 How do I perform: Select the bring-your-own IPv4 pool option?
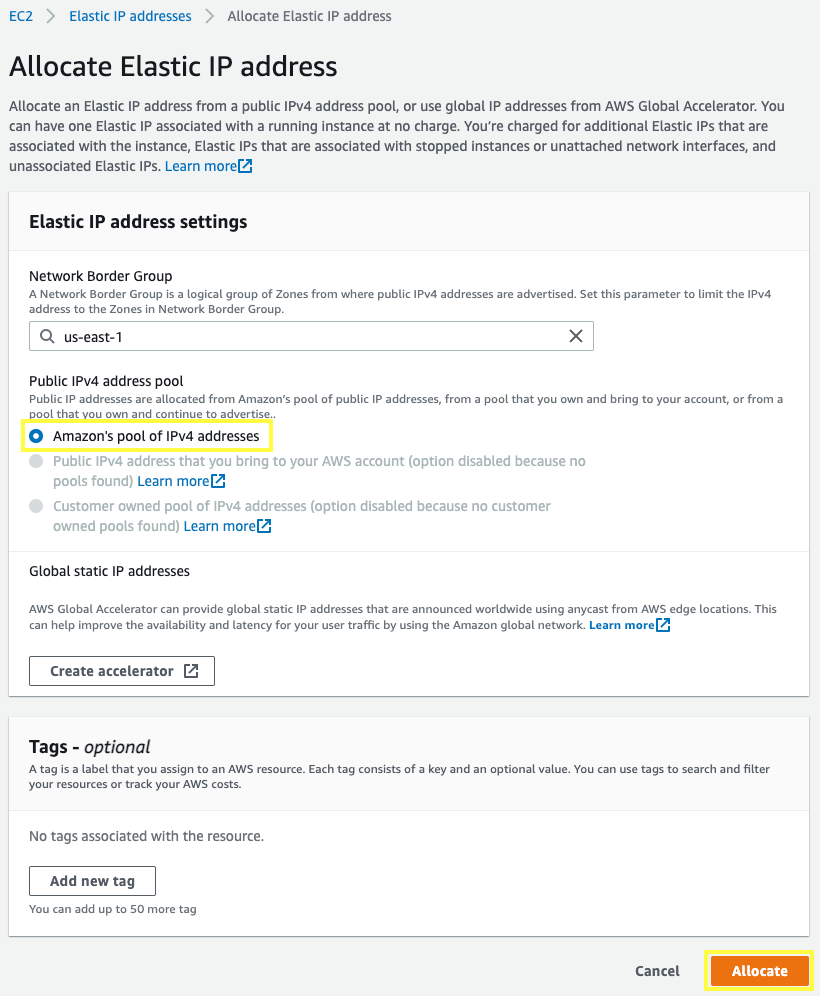point(36,461)
